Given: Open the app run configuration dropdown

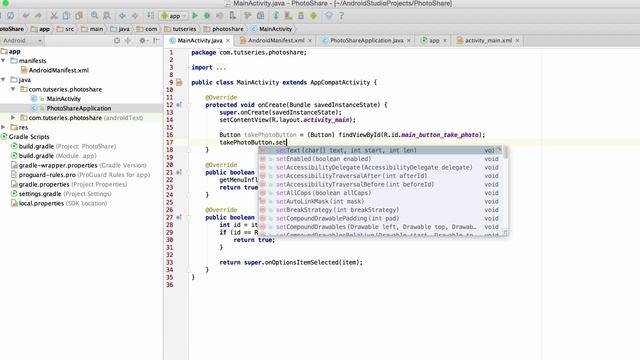Looking at the screenshot, I should 174,16.
